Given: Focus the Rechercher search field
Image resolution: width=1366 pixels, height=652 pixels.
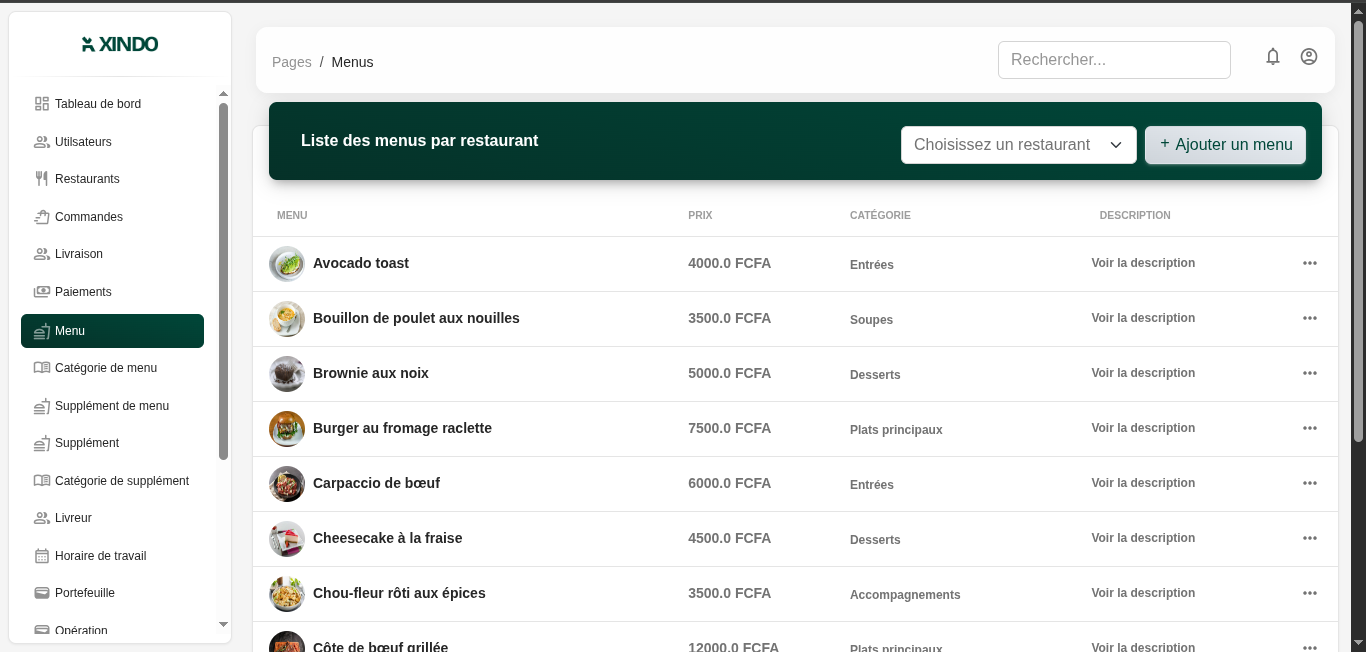Looking at the screenshot, I should pos(1114,60).
